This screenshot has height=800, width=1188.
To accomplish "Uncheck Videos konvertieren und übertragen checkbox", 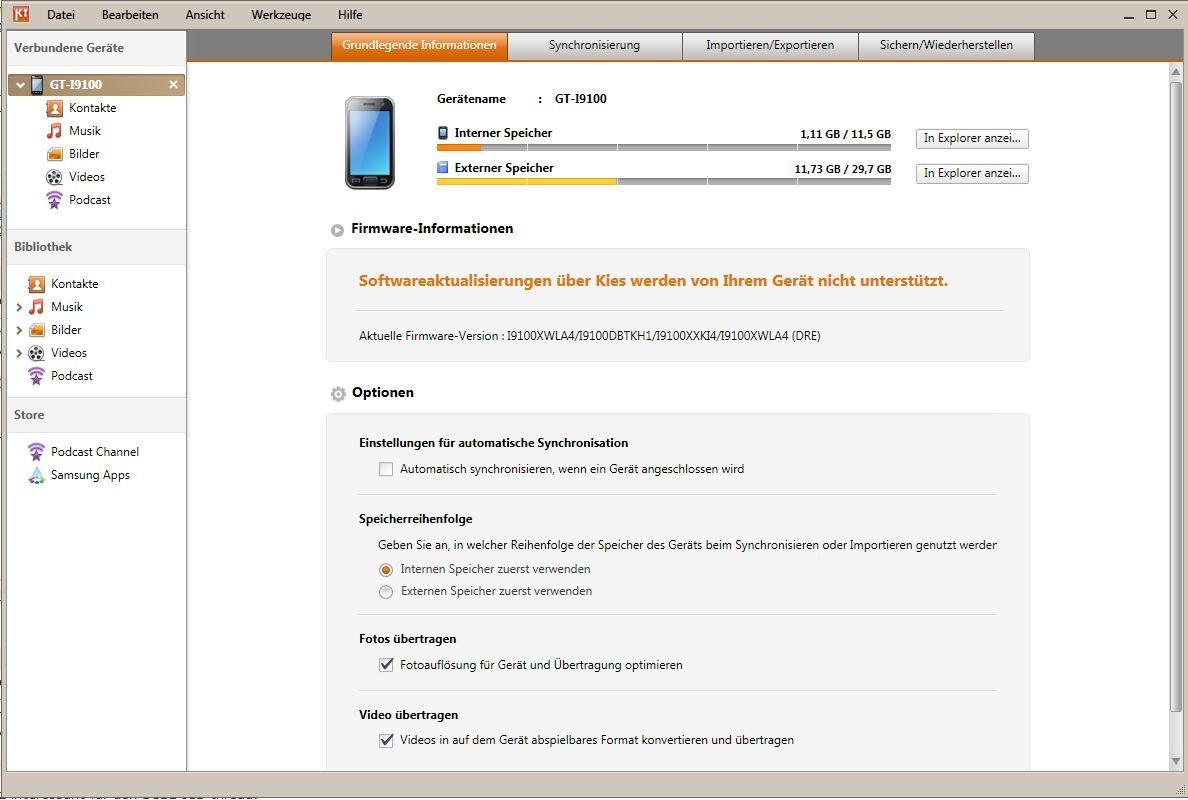I will 386,741.
